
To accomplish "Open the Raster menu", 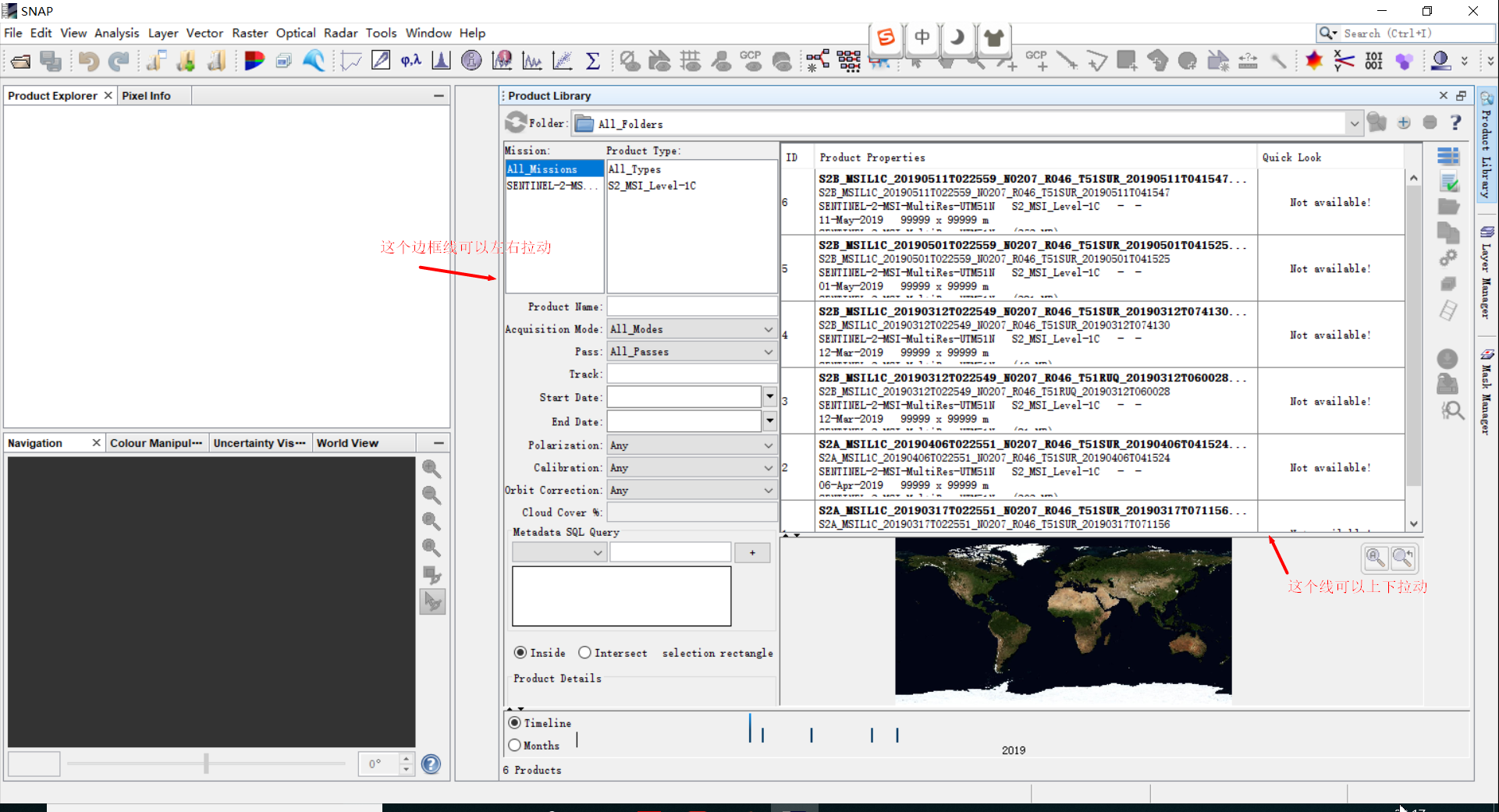I will pos(250,33).
